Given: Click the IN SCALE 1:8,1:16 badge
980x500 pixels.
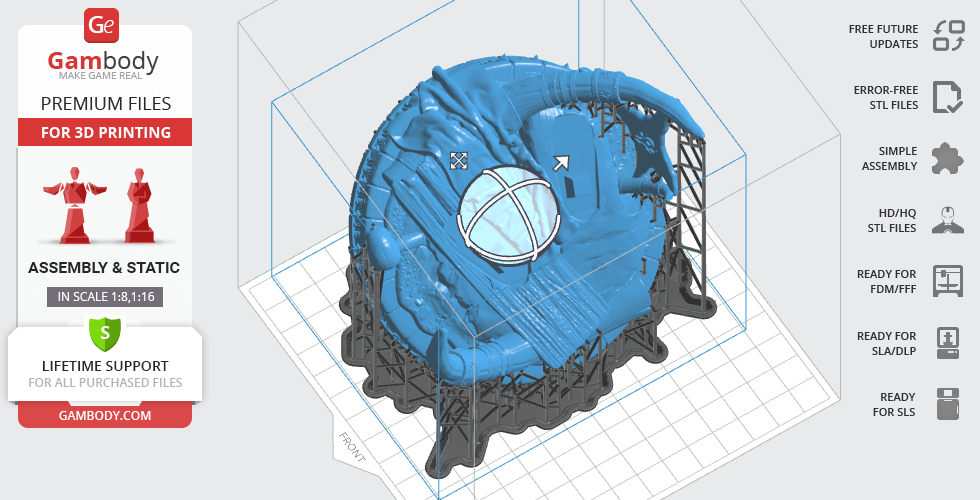Looking at the screenshot, I should coord(105,296).
